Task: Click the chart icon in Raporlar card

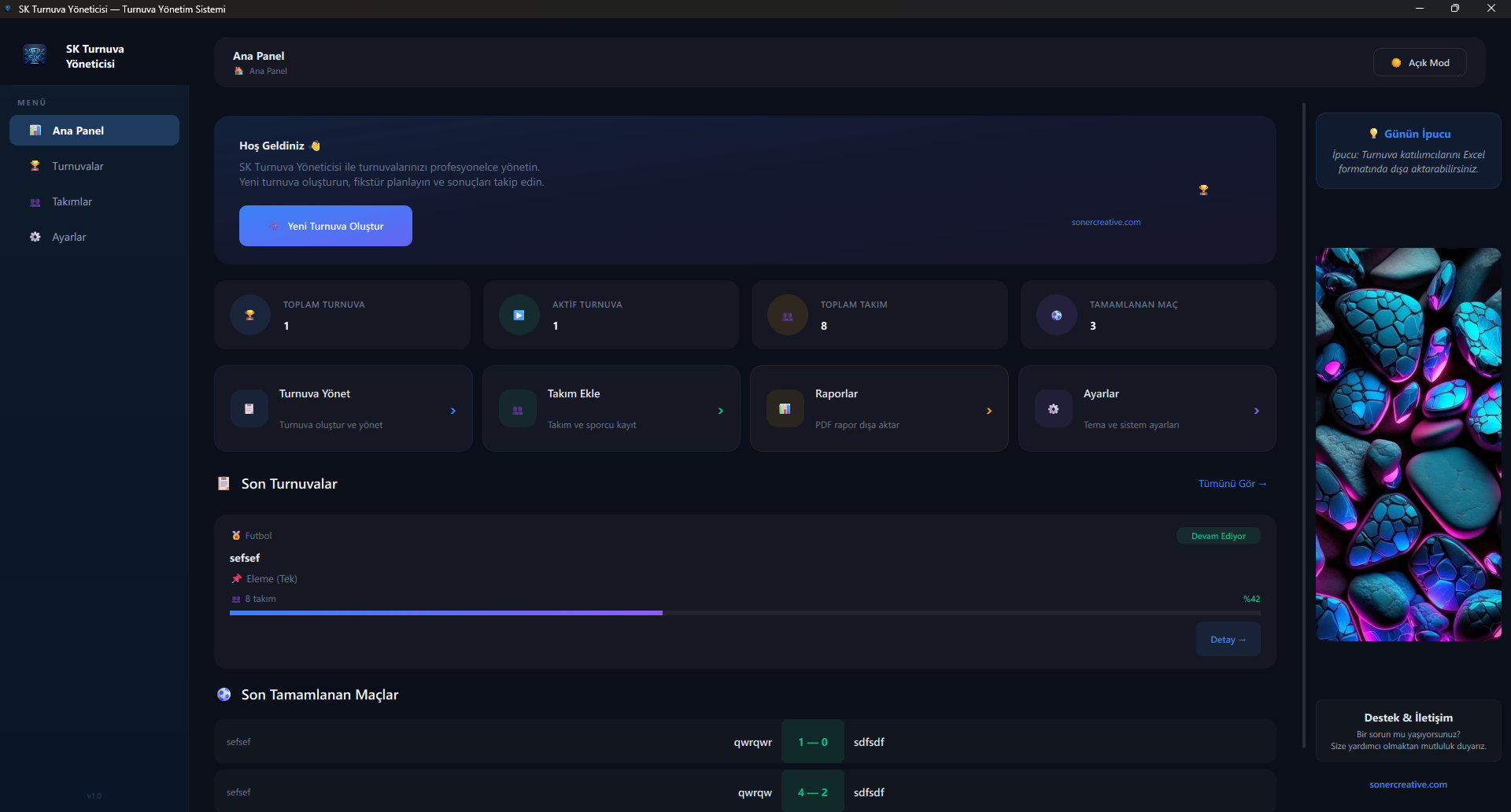Action: 785,409
